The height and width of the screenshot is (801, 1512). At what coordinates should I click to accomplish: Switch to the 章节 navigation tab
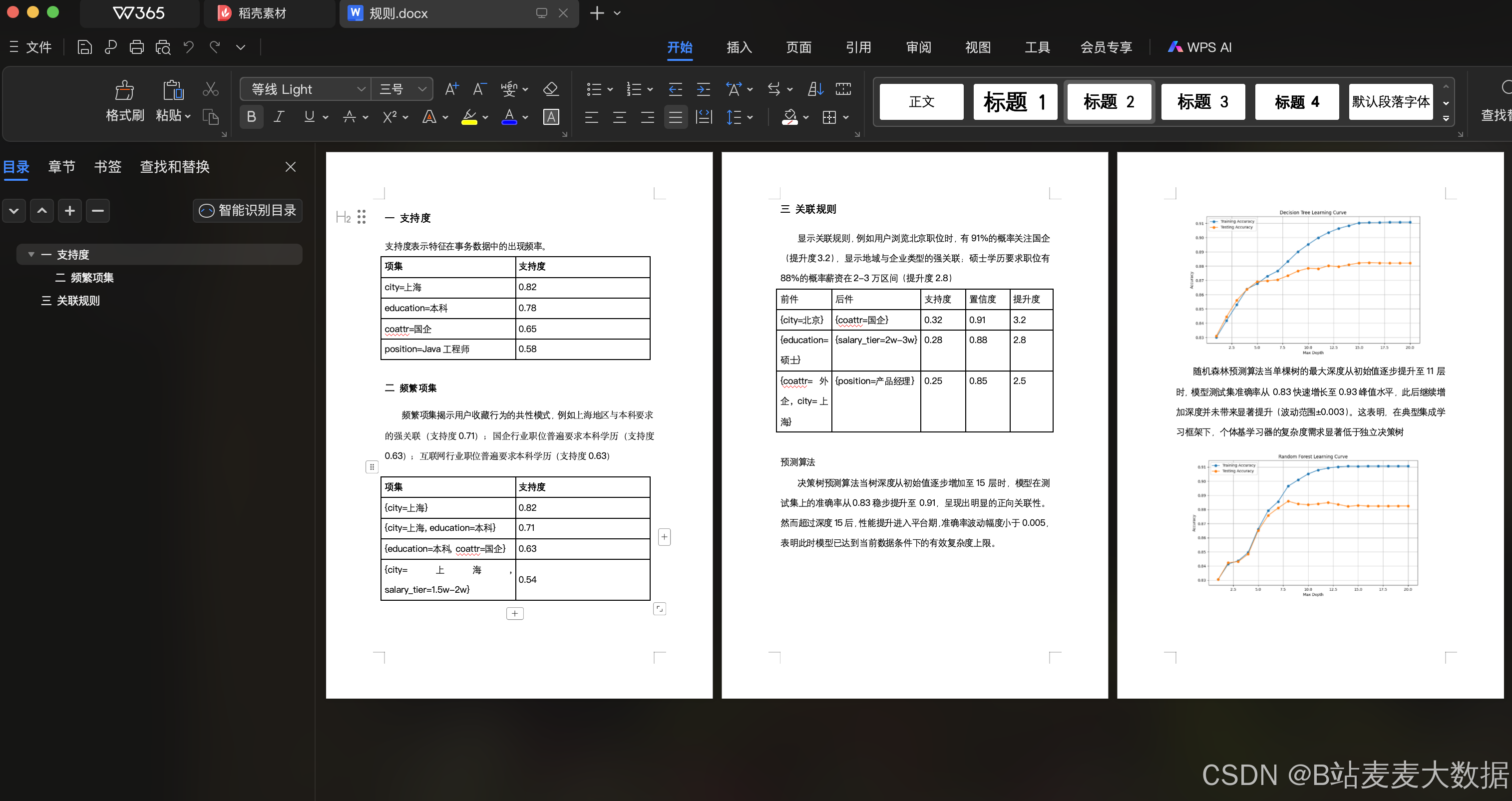pyautogui.click(x=61, y=167)
